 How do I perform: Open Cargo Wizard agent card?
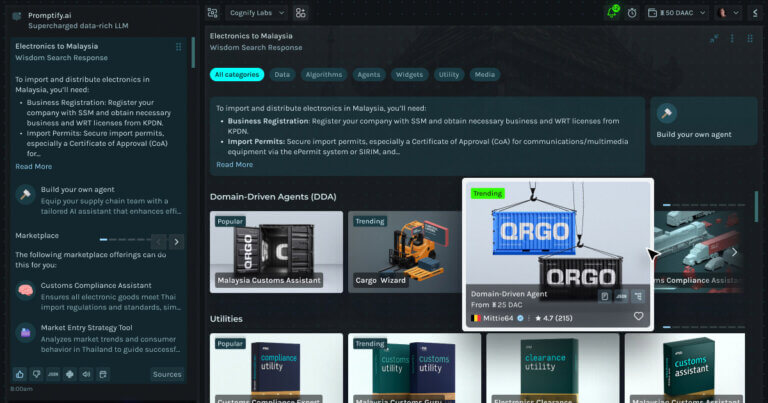(x=405, y=252)
